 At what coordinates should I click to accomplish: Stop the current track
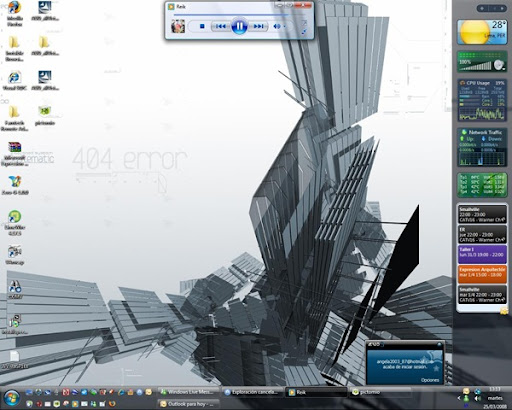(202, 26)
